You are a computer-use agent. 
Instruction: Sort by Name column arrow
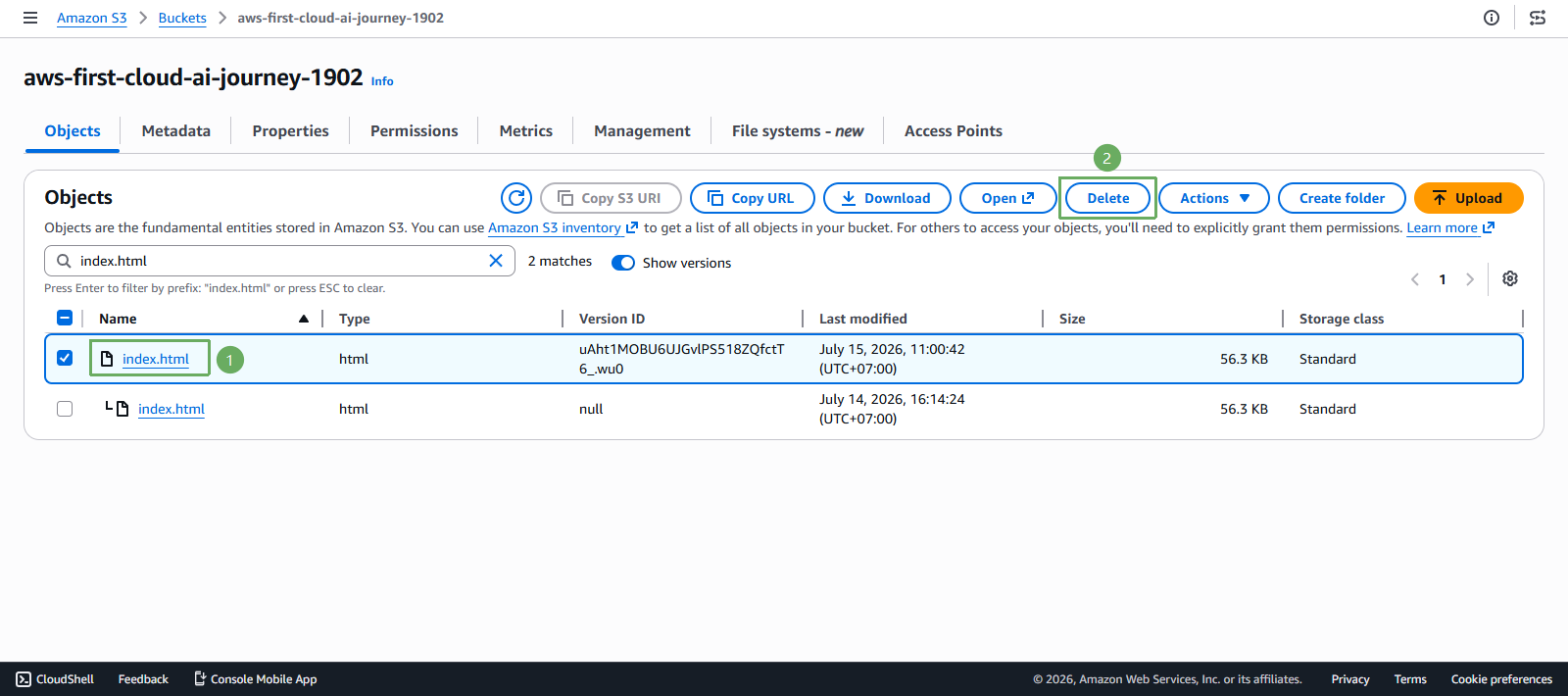[304, 319]
